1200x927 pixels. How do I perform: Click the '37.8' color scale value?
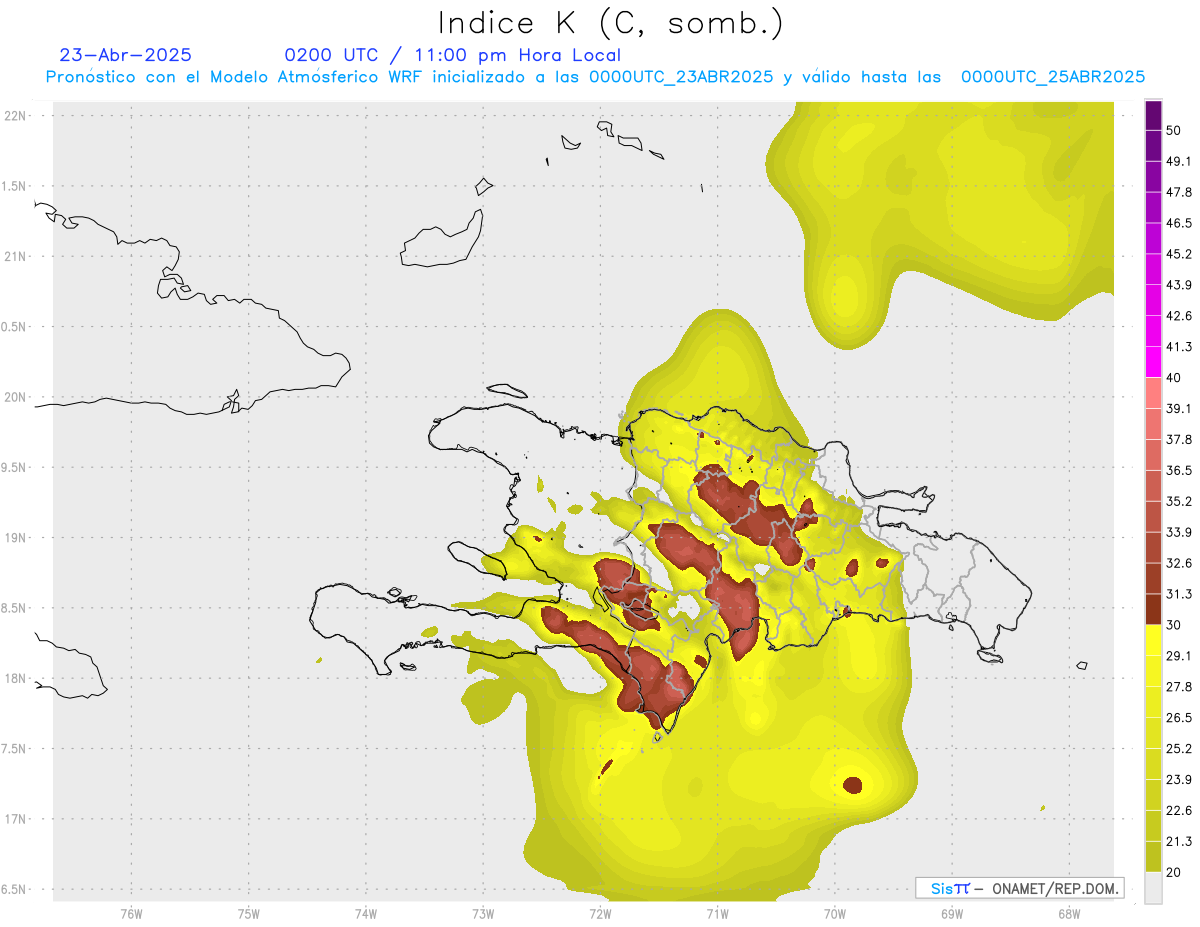[x=1179, y=439]
